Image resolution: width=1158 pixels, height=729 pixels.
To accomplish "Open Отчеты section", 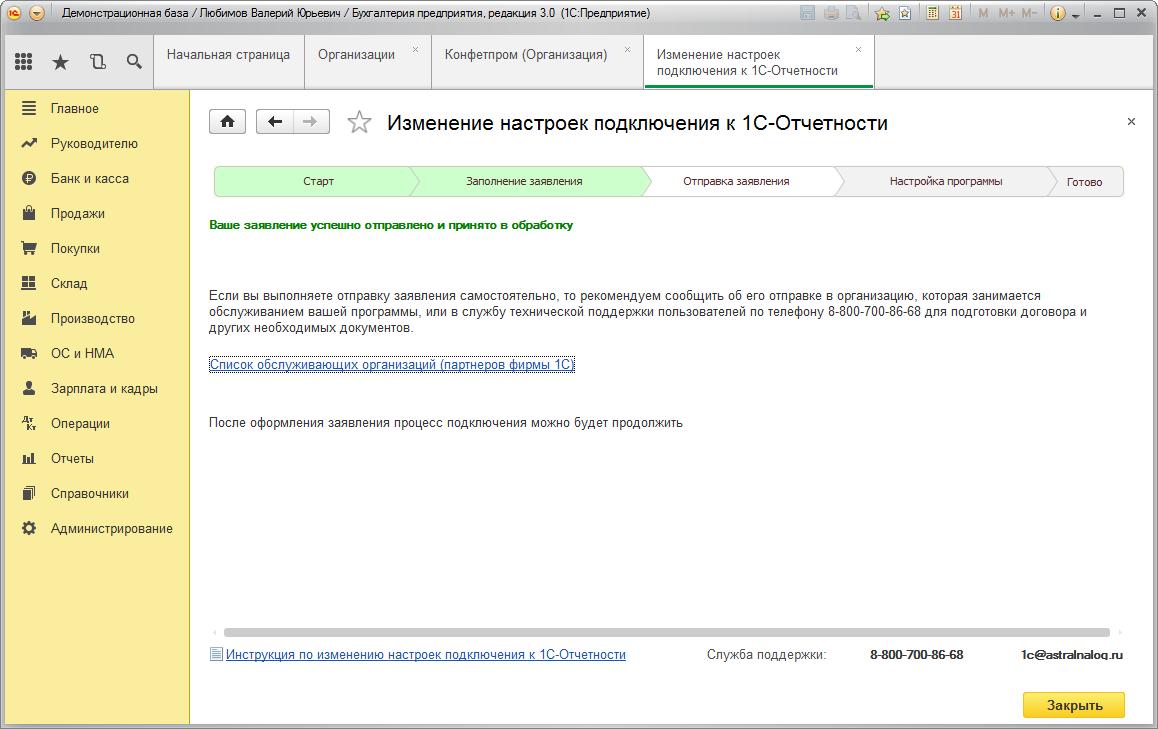I will click(97, 459).
